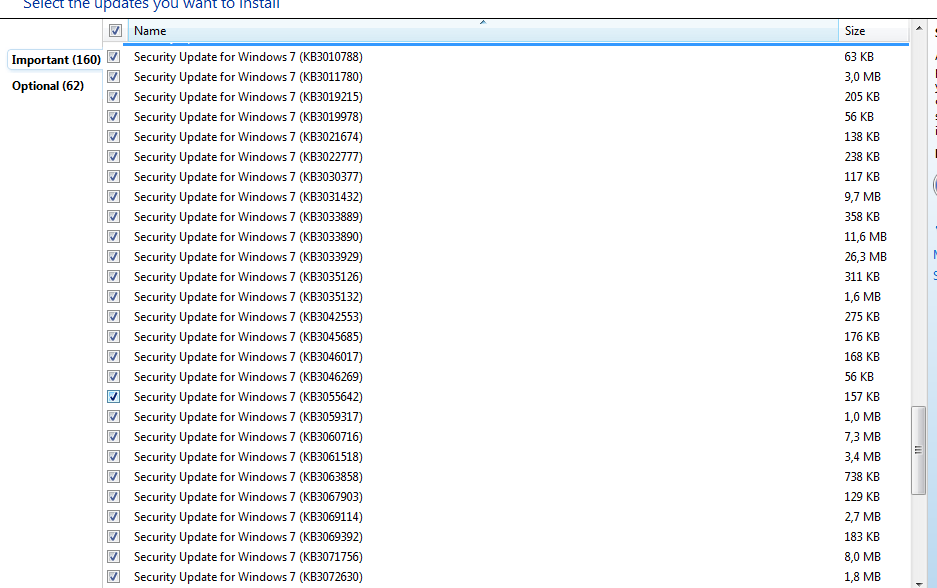Screen dimensions: 937x588
Task: Switch to the Optional (62) updates tab
Action: click(48, 85)
